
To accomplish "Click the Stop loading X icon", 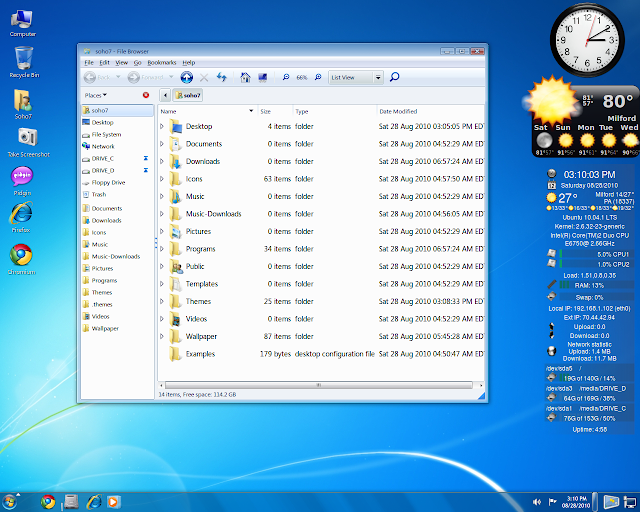I will pyautogui.click(x=204, y=77).
